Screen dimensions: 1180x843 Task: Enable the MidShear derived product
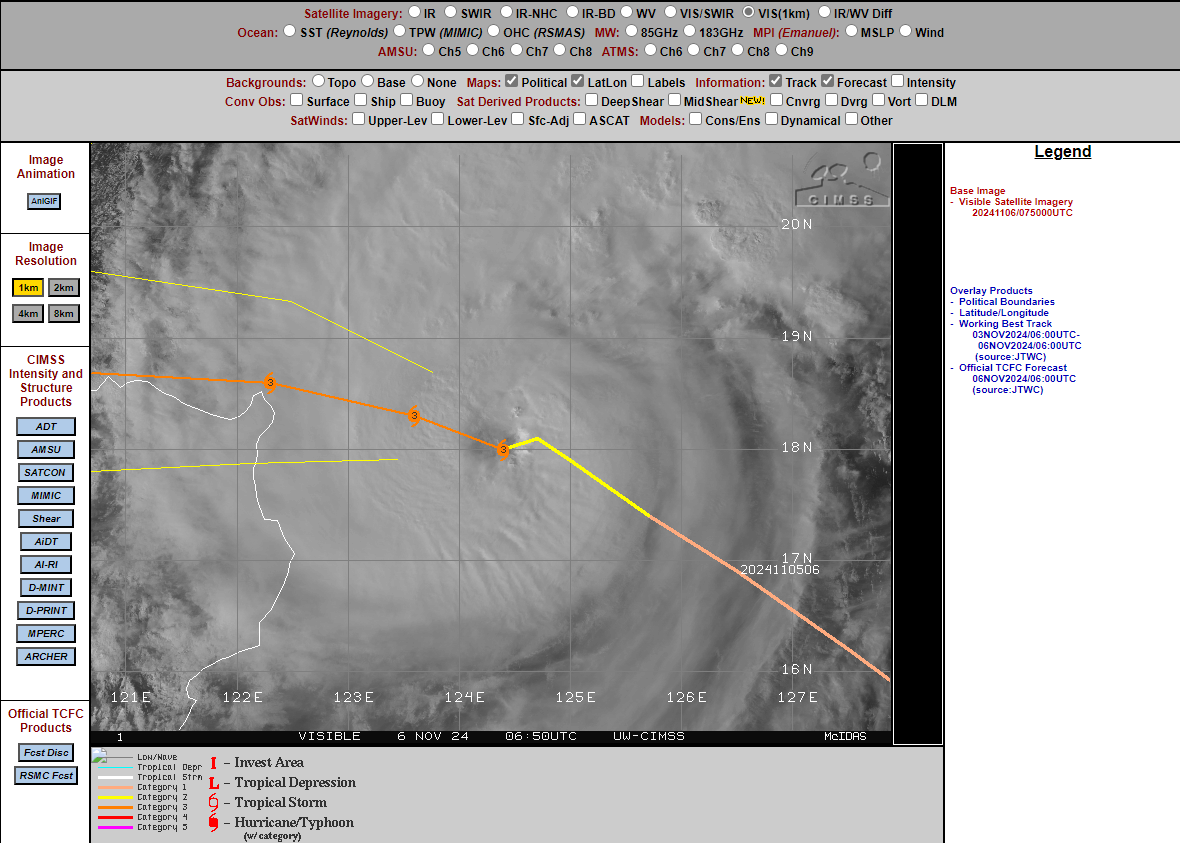pyautogui.click(x=674, y=99)
